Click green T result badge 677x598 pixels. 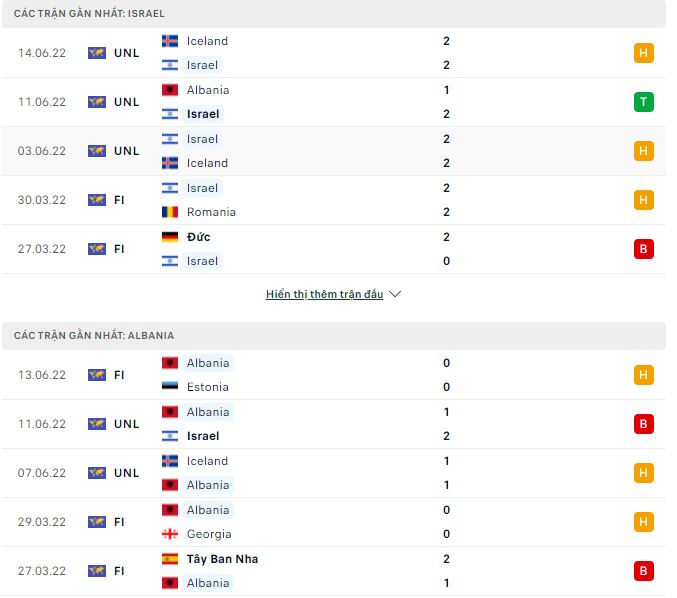(x=643, y=102)
